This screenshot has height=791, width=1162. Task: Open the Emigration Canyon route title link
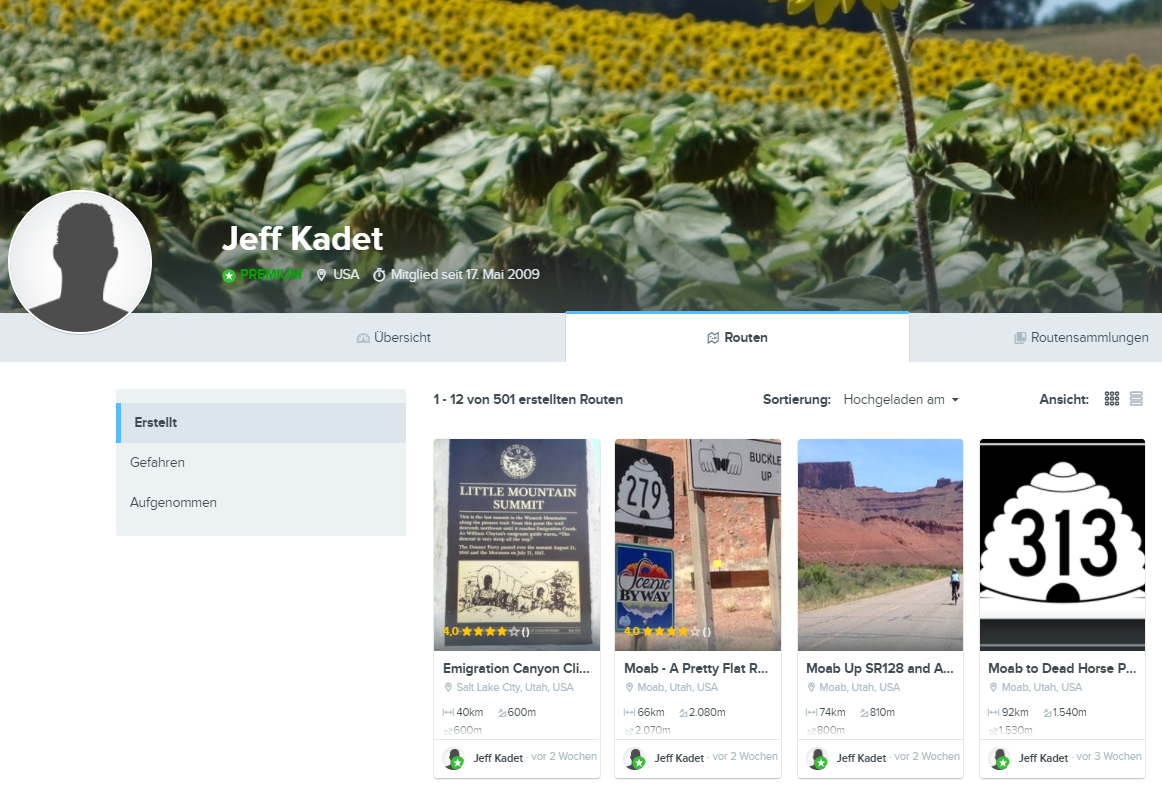point(517,668)
